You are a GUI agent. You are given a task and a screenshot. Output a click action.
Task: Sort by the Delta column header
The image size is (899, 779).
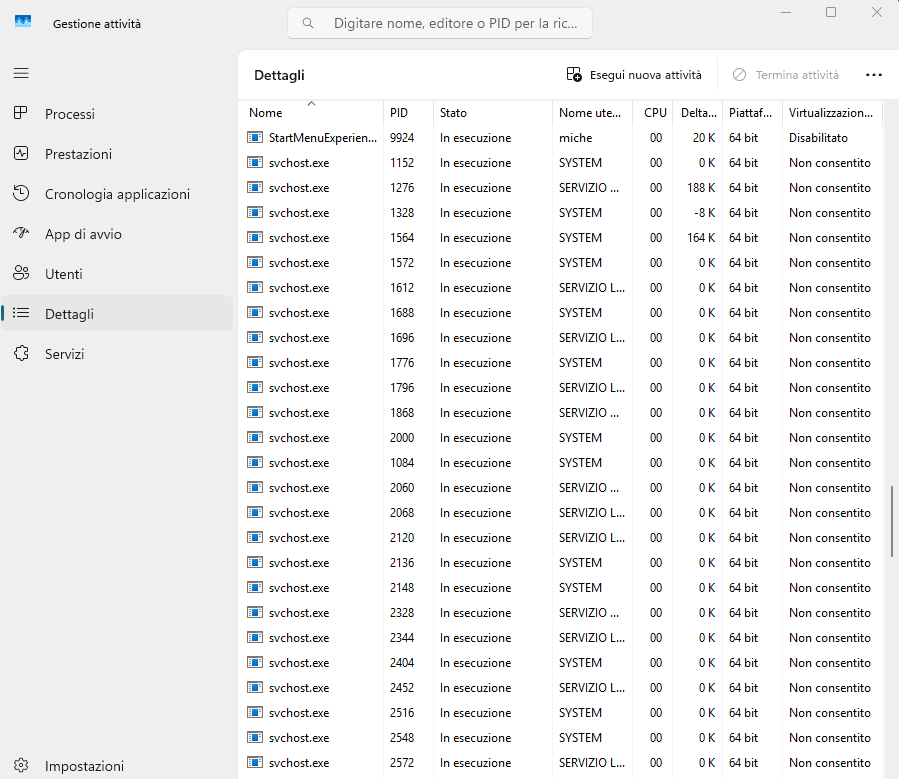[698, 112]
